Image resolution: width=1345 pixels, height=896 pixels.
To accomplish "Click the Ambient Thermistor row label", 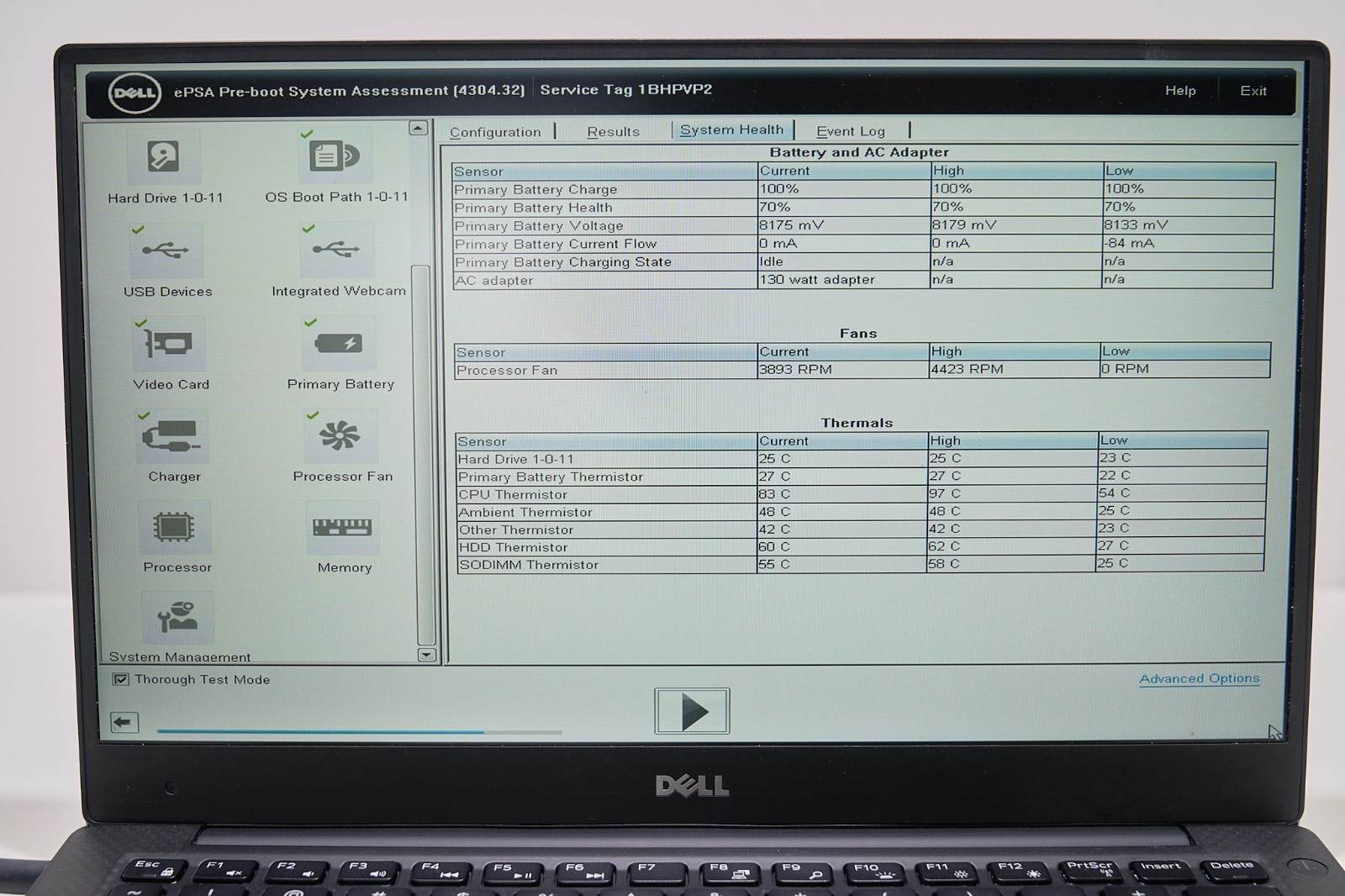I will [525, 513].
